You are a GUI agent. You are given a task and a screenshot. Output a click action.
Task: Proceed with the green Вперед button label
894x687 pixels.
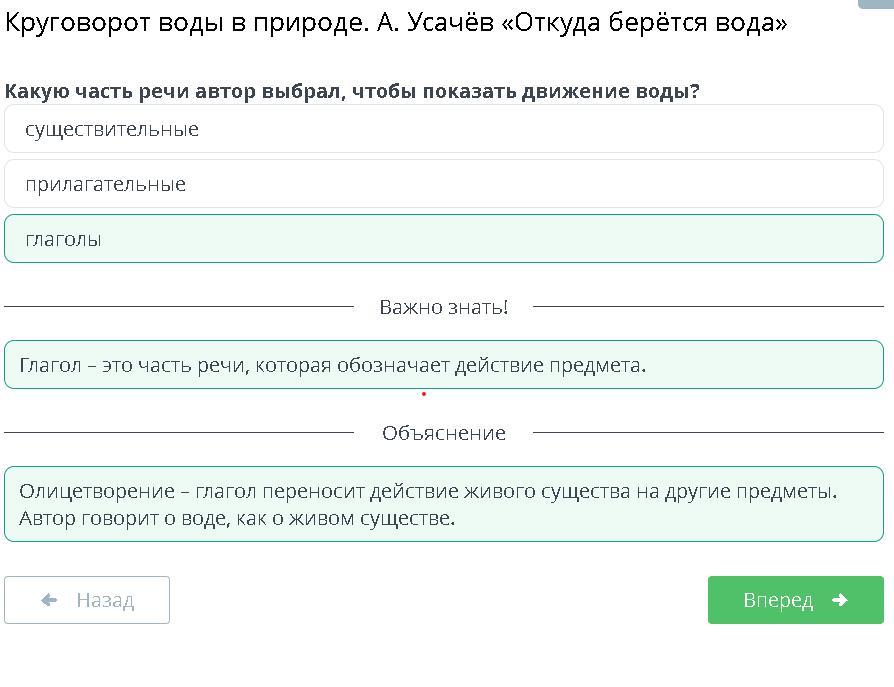tap(778, 600)
